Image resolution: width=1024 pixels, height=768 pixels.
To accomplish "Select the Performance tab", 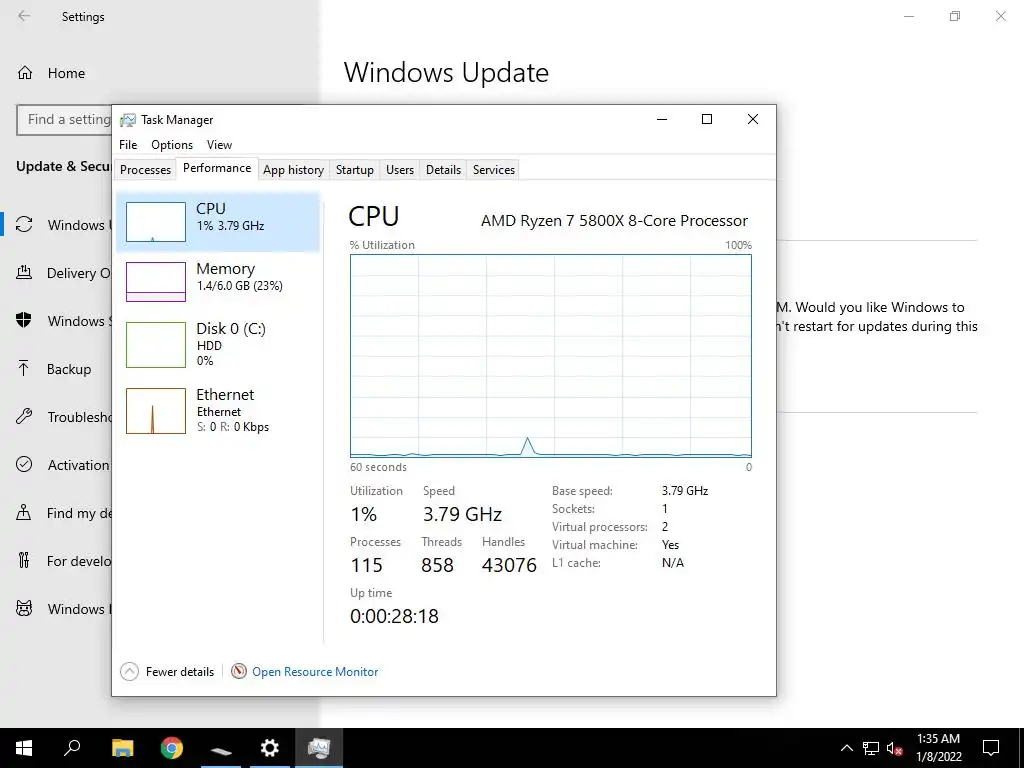I will pos(217,168).
